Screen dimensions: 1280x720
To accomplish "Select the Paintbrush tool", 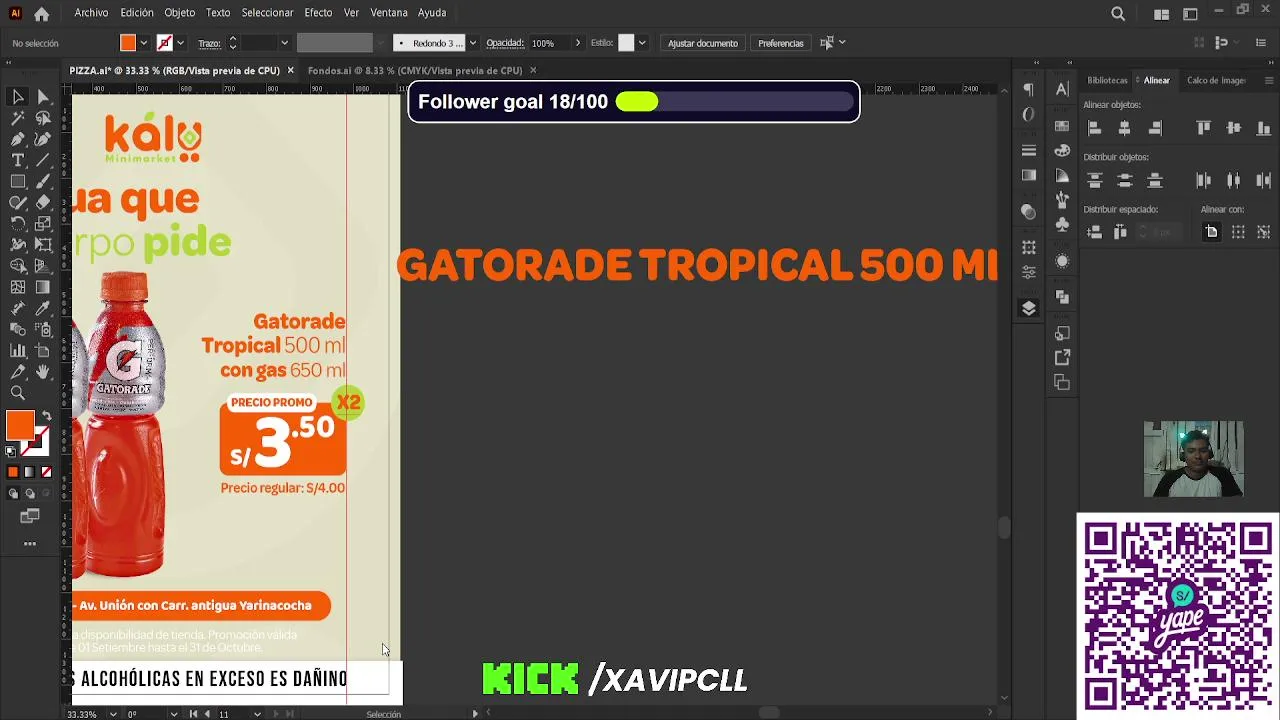I will 43,181.
